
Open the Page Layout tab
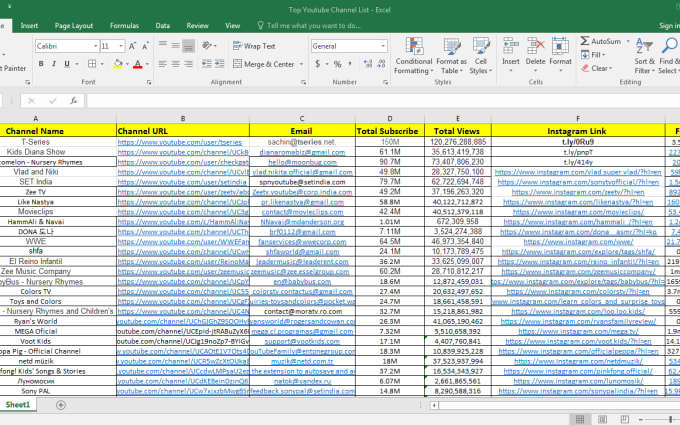pos(74,26)
